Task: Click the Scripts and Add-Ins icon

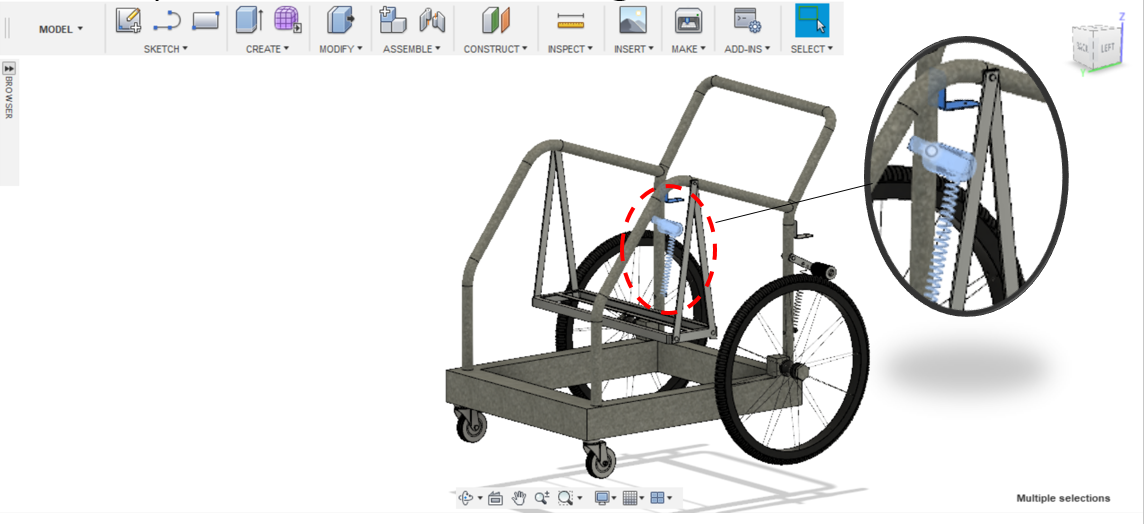Action: tap(747, 20)
